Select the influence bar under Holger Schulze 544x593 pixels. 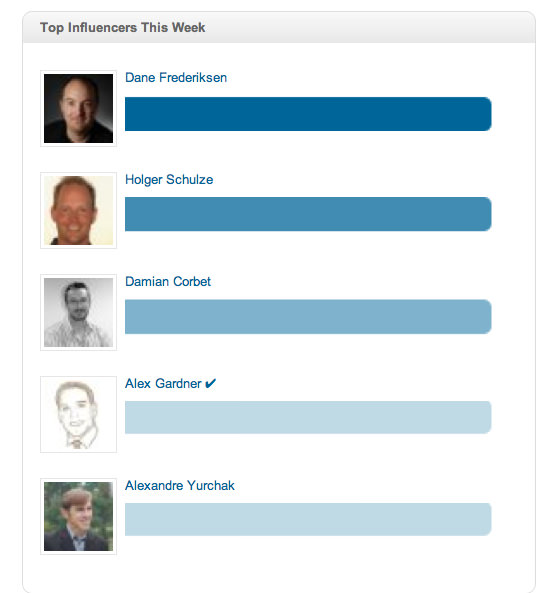(x=308, y=214)
